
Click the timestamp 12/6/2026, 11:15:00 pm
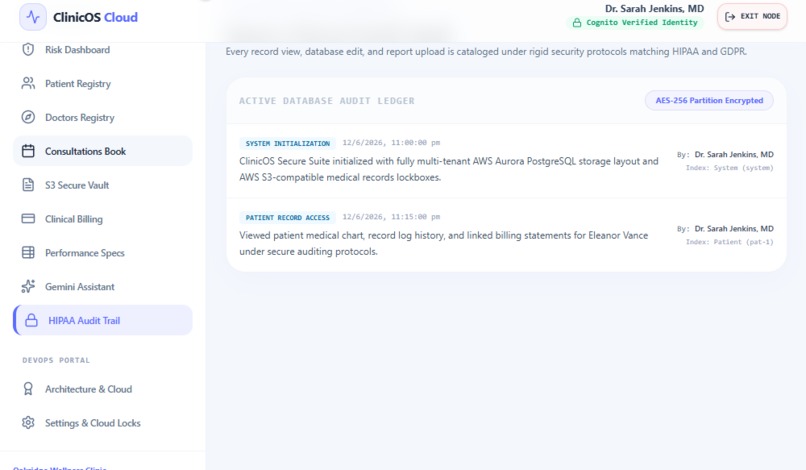[x=391, y=217]
